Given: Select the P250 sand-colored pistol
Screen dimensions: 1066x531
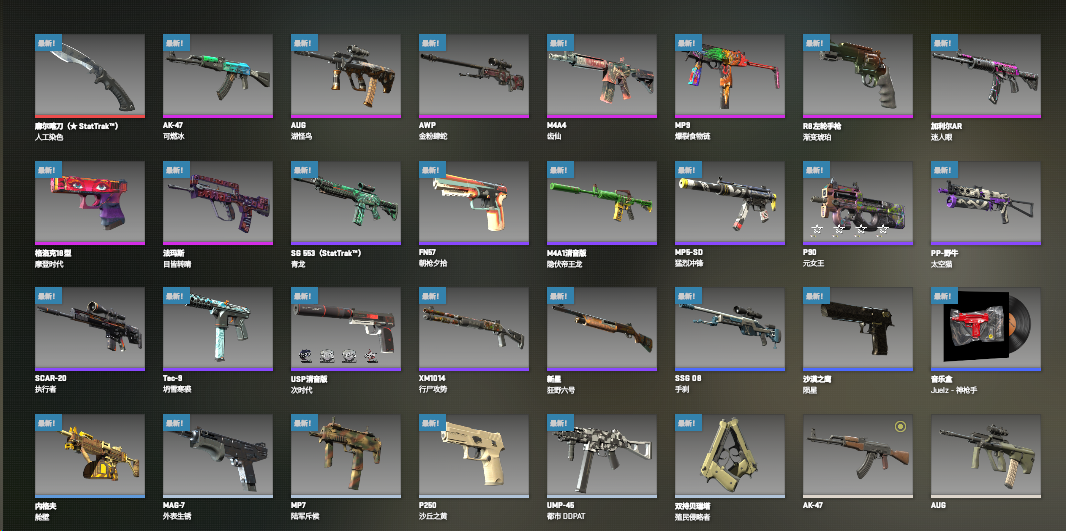Looking at the screenshot, I should coord(474,456).
